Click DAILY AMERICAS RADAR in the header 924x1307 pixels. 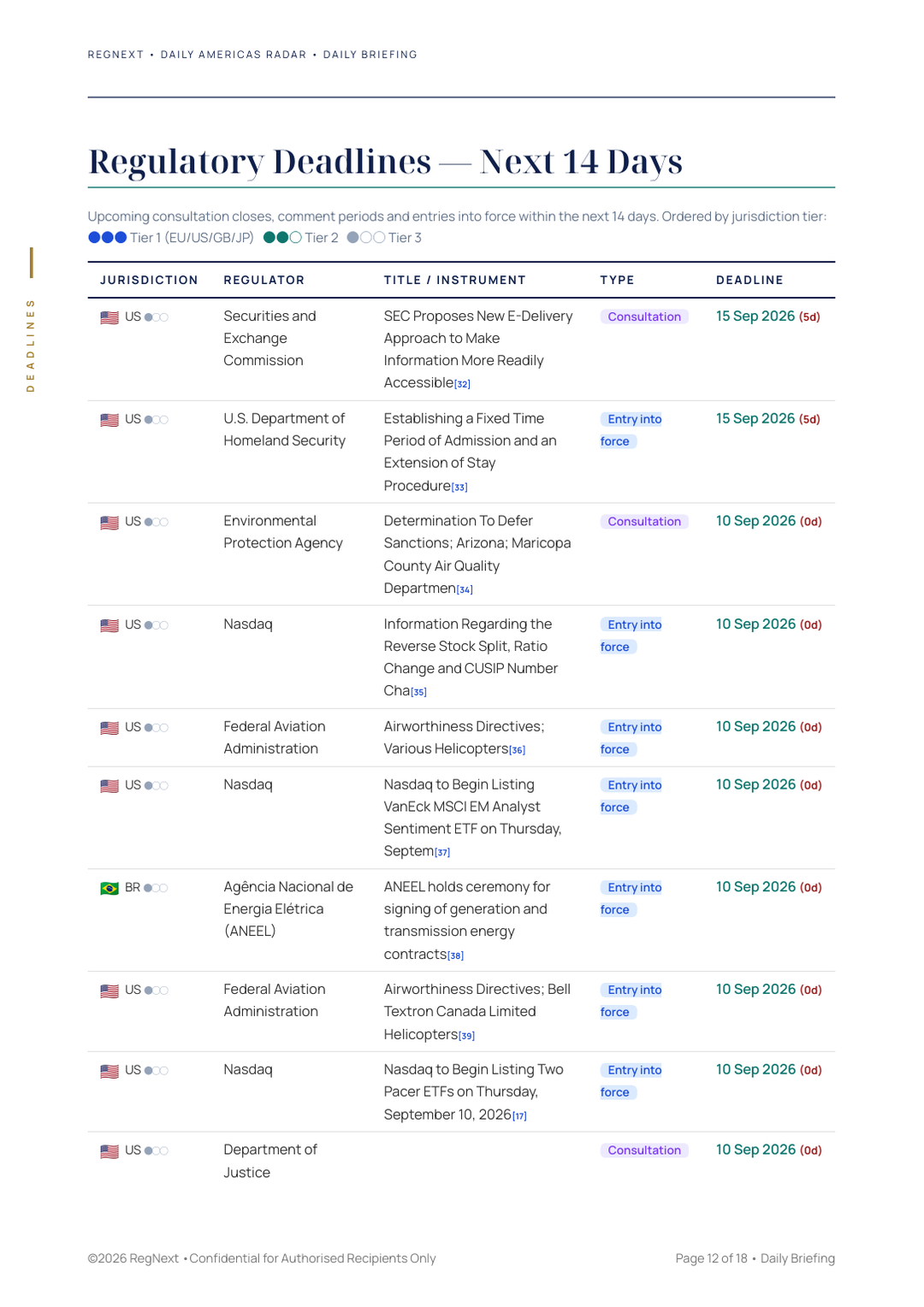(234, 55)
